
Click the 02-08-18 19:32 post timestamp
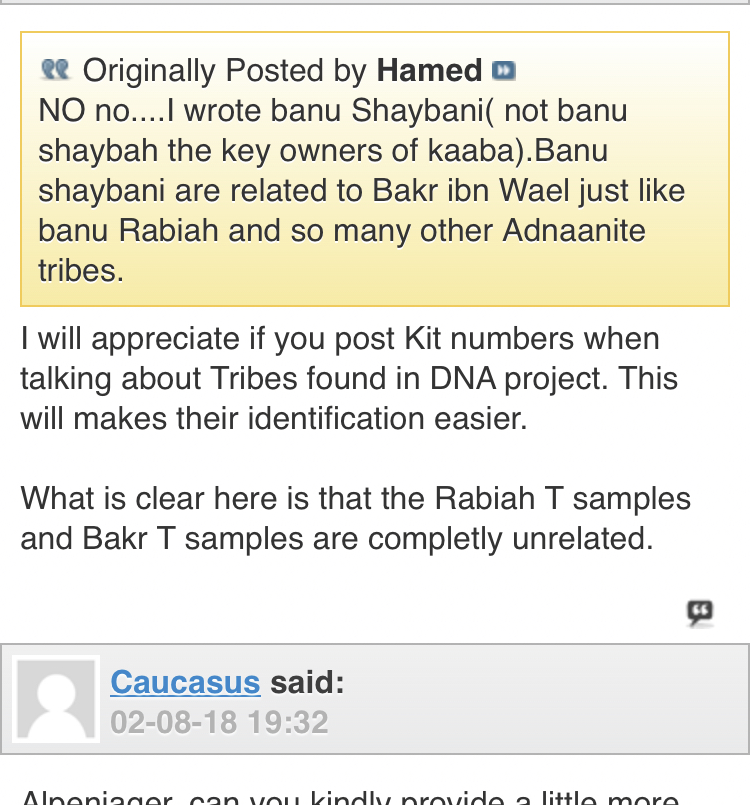[219, 722]
